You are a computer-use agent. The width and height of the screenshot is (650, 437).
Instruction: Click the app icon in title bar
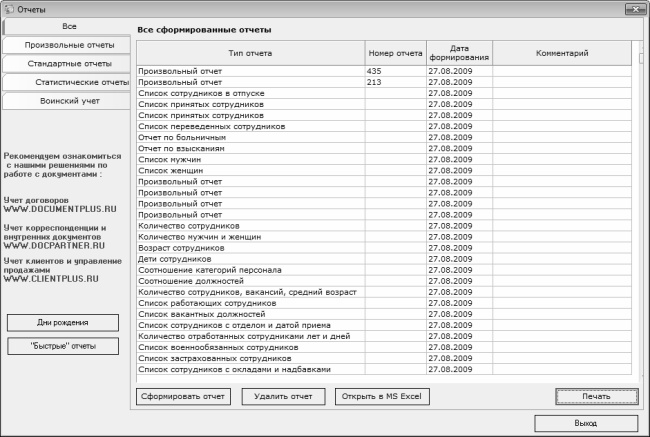(10, 9)
